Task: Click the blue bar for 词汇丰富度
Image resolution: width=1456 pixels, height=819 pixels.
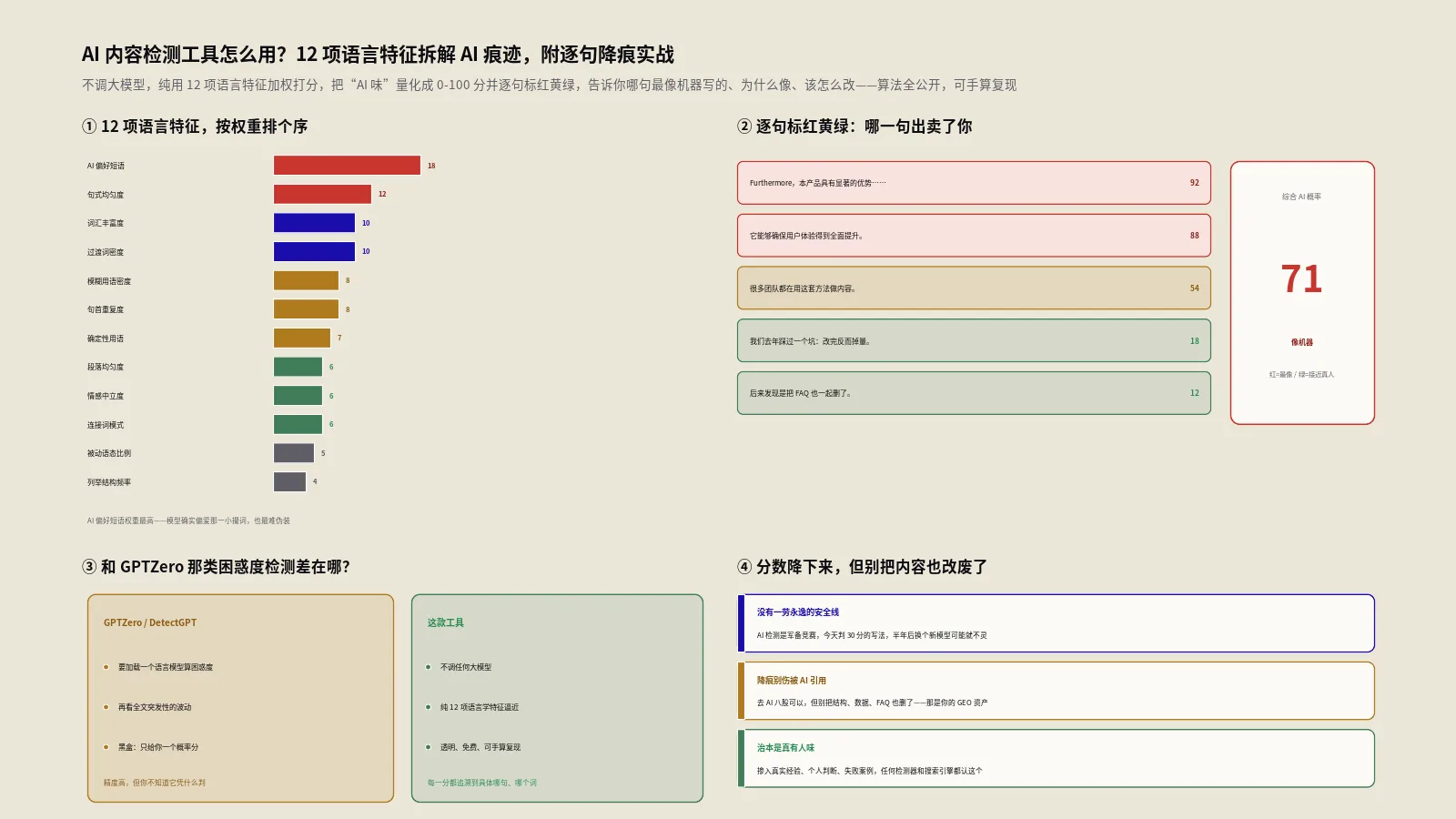Action: tap(314, 223)
